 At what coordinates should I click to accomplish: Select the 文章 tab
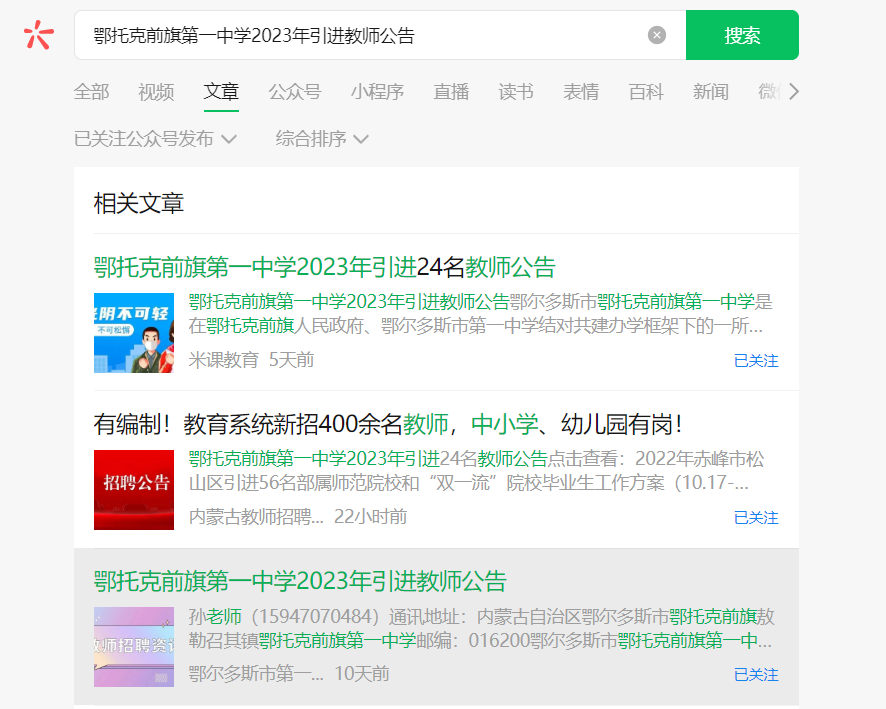[x=221, y=92]
